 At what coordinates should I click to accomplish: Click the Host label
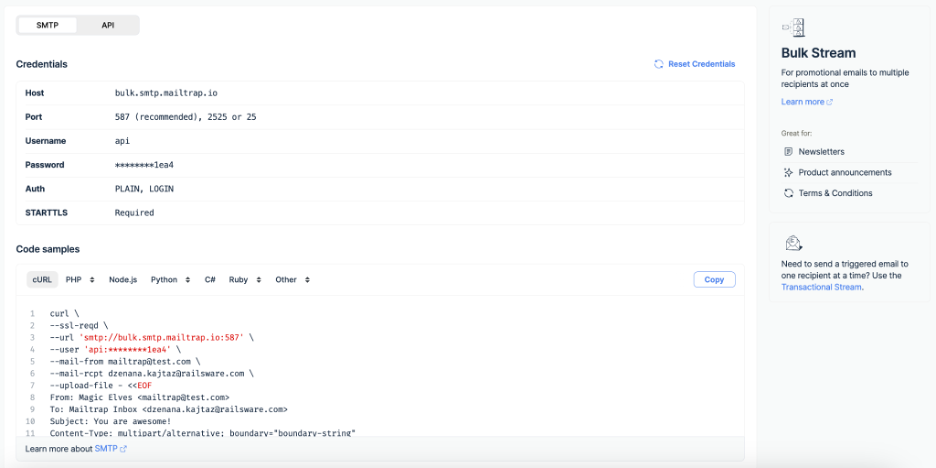pos(35,93)
